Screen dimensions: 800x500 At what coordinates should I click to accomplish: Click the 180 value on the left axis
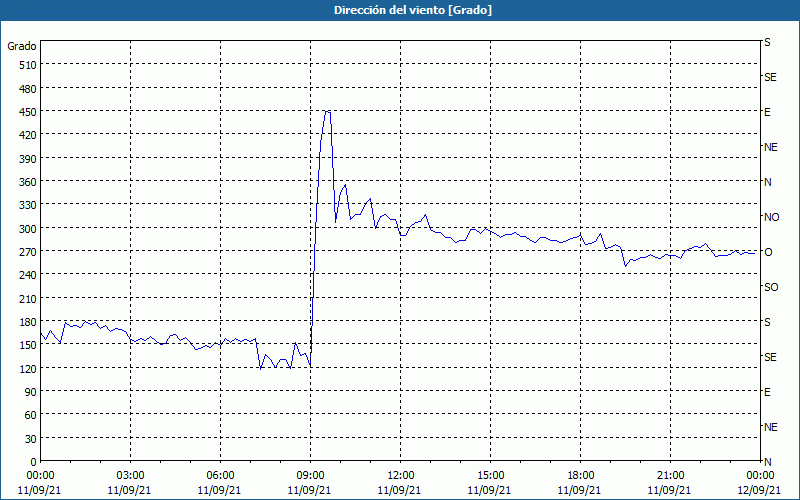[x=28, y=322]
